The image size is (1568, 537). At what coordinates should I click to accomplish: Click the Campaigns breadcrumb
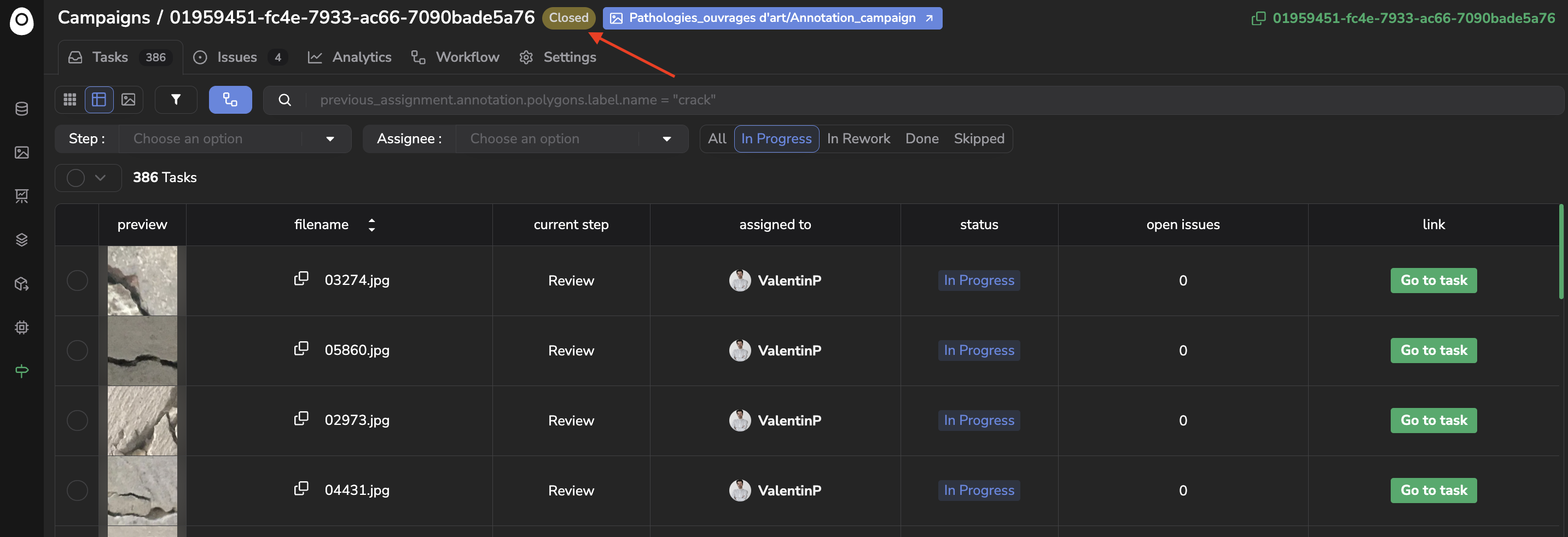pyautogui.click(x=104, y=17)
